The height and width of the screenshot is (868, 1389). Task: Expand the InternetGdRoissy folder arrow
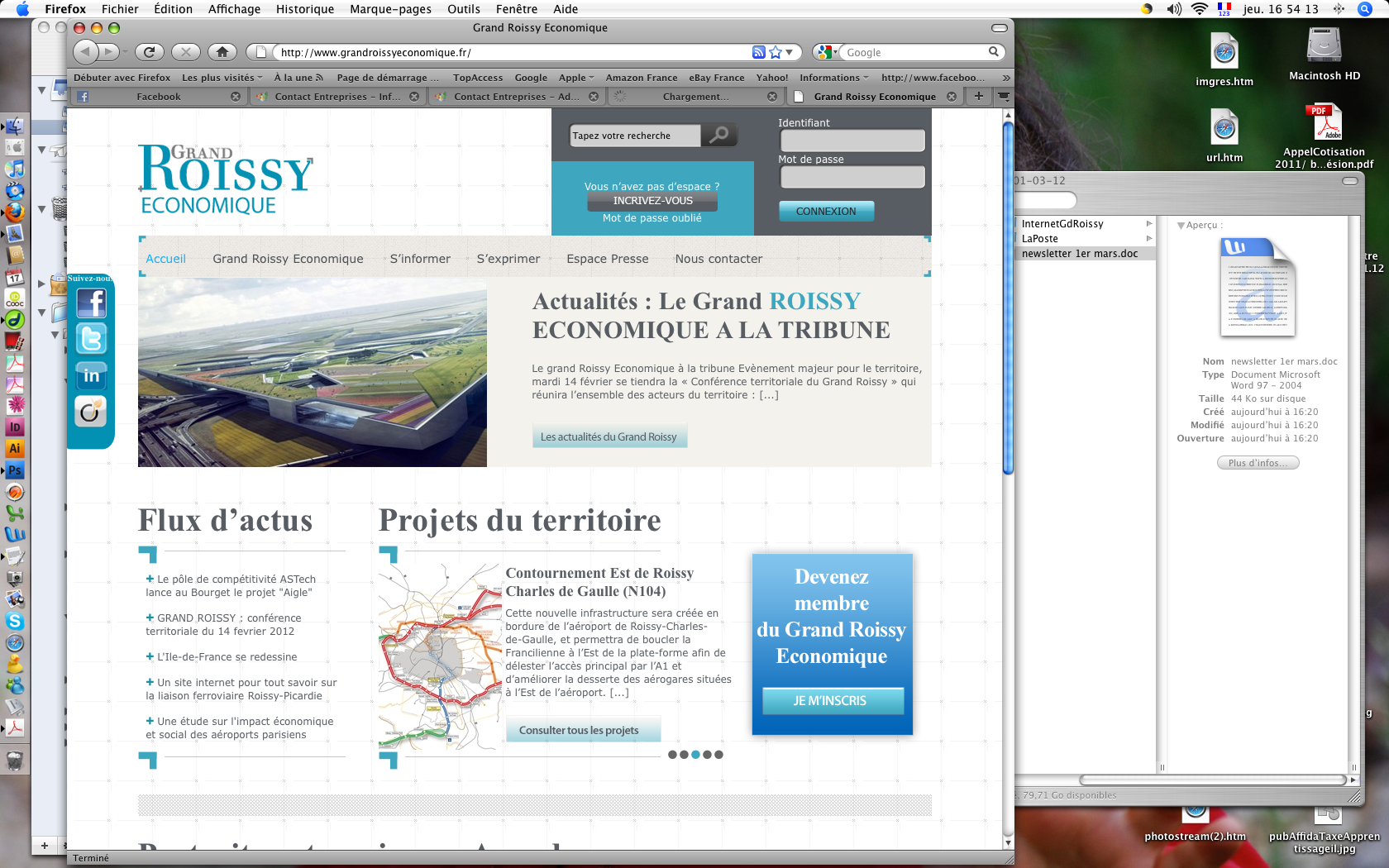[x=1148, y=224]
